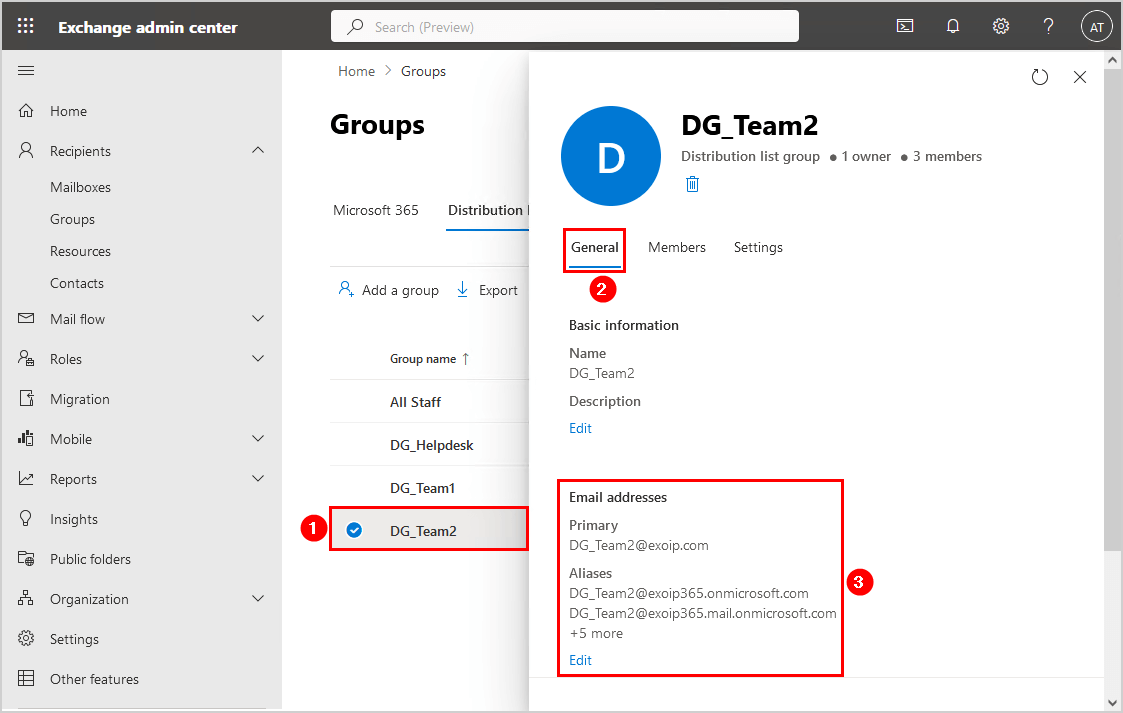Click the Other features table icon

pyautogui.click(x=26, y=679)
